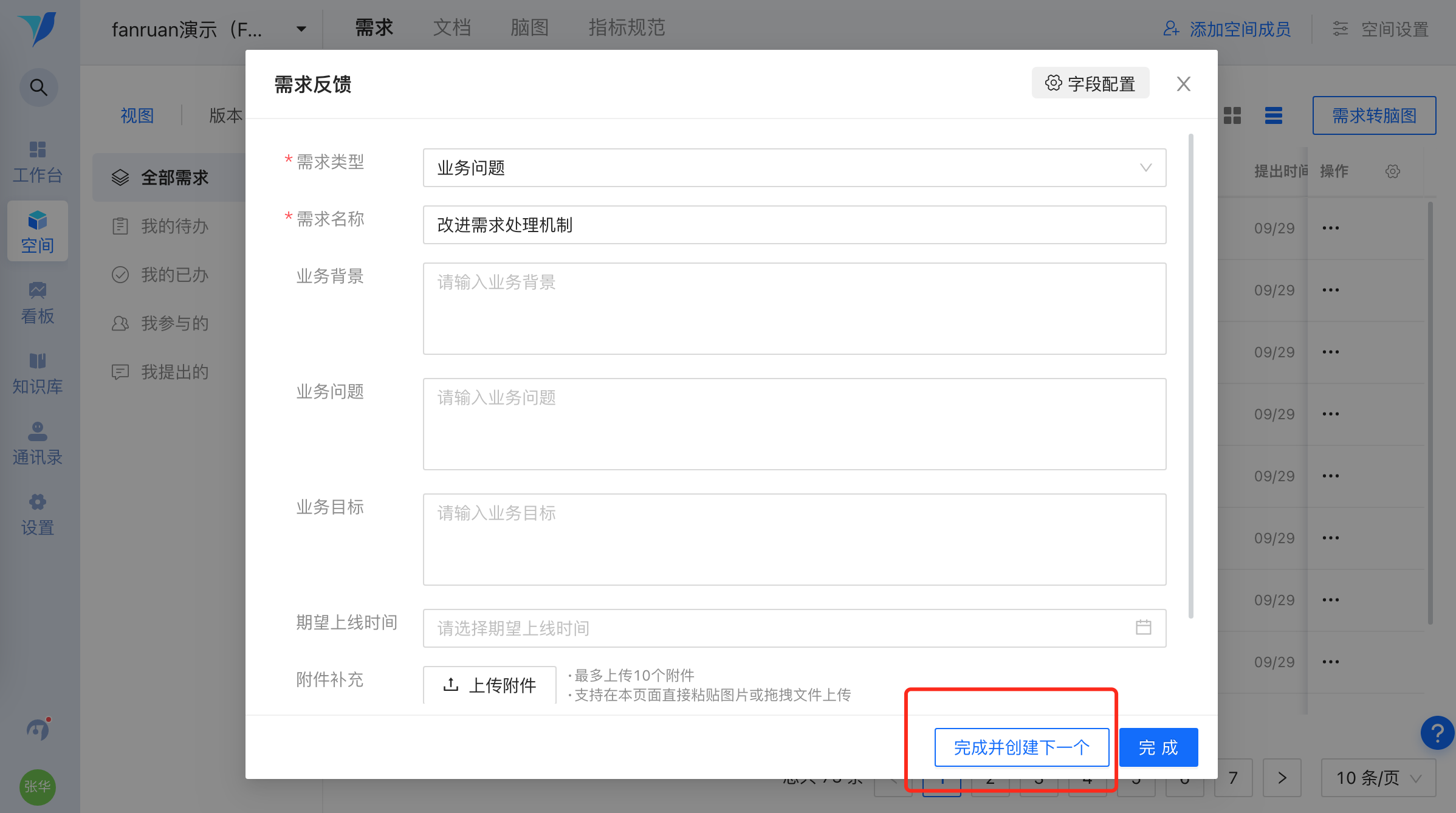Expand the 需求类型 dropdown

click(x=794, y=168)
